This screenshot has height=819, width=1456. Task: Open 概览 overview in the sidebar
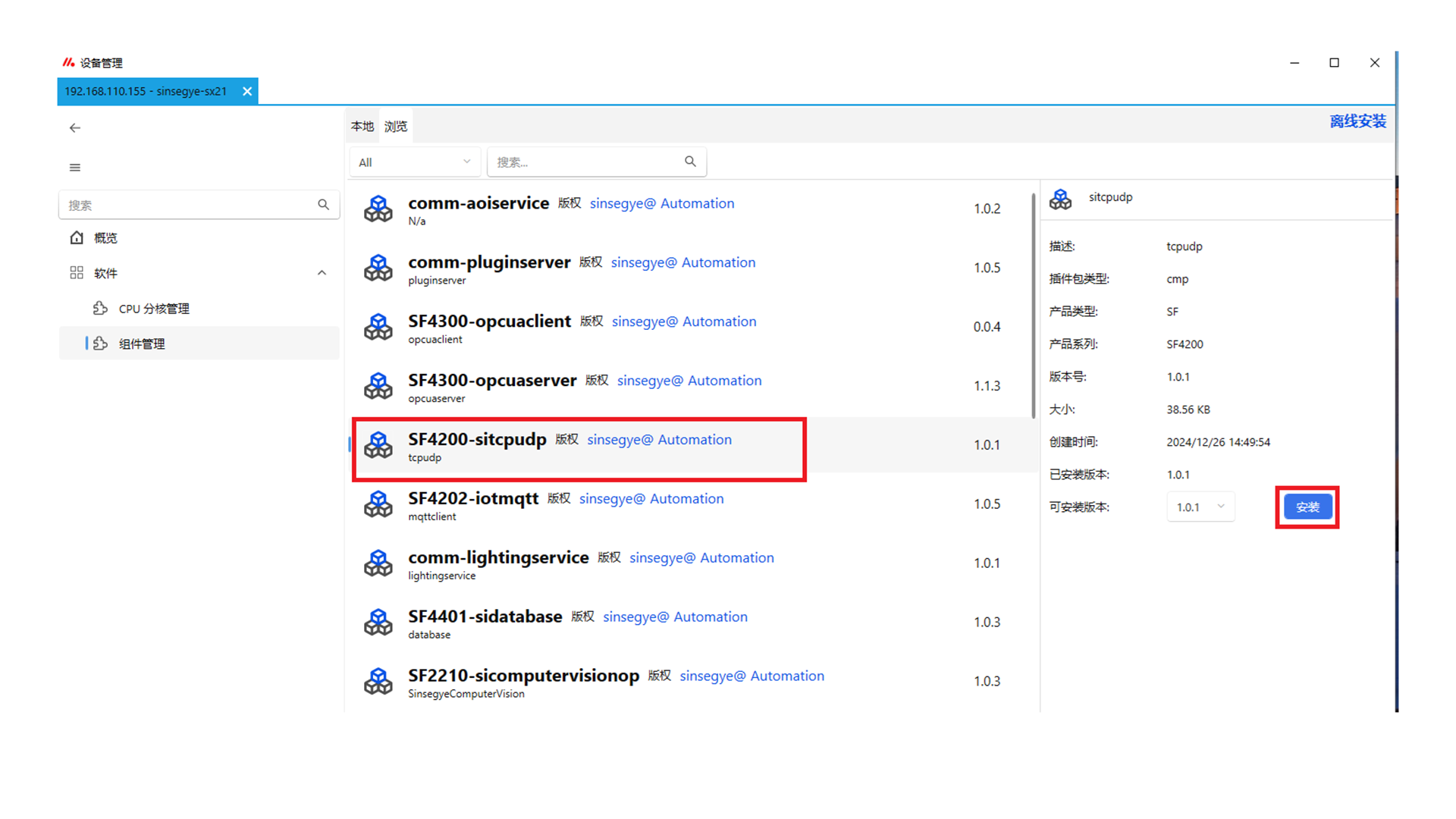pyautogui.click(x=105, y=238)
